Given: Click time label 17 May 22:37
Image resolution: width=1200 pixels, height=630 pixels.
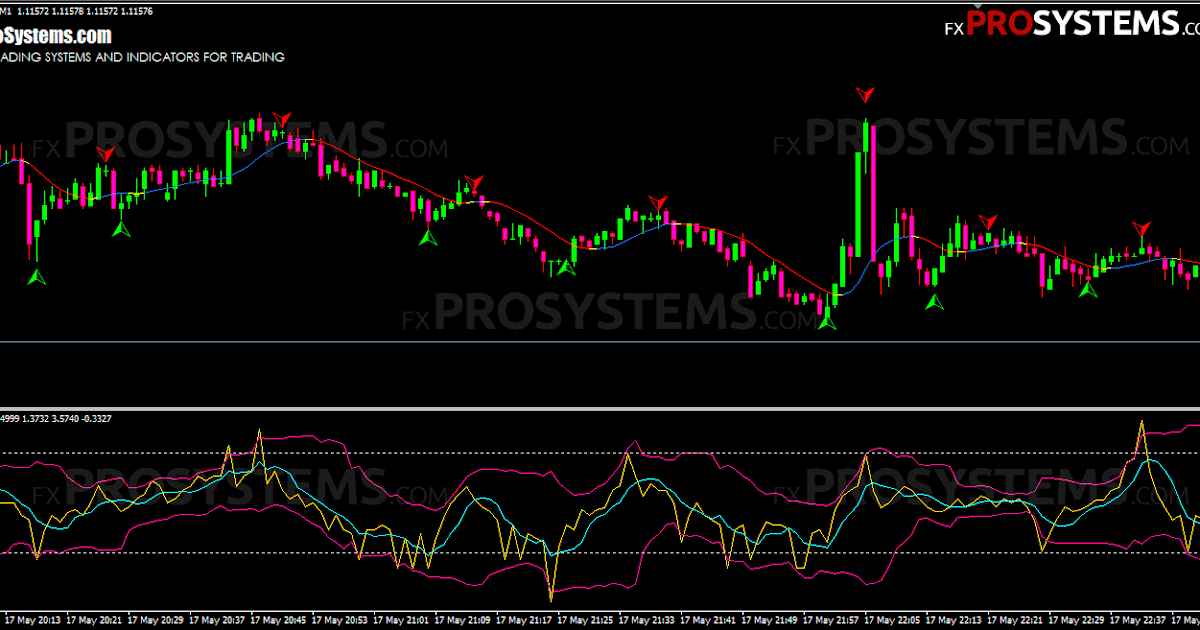Looking at the screenshot, I should click(1140, 620).
